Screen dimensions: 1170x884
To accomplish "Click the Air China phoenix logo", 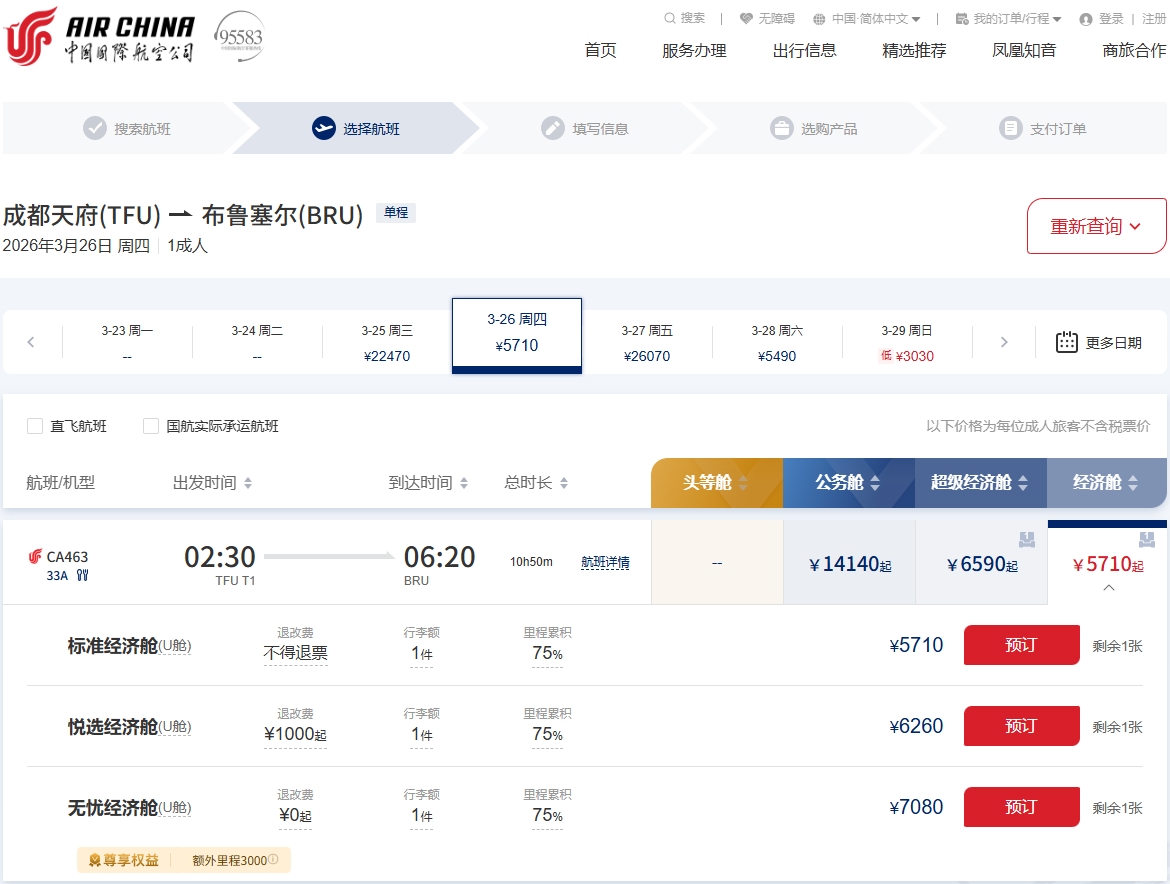I will point(32,37).
